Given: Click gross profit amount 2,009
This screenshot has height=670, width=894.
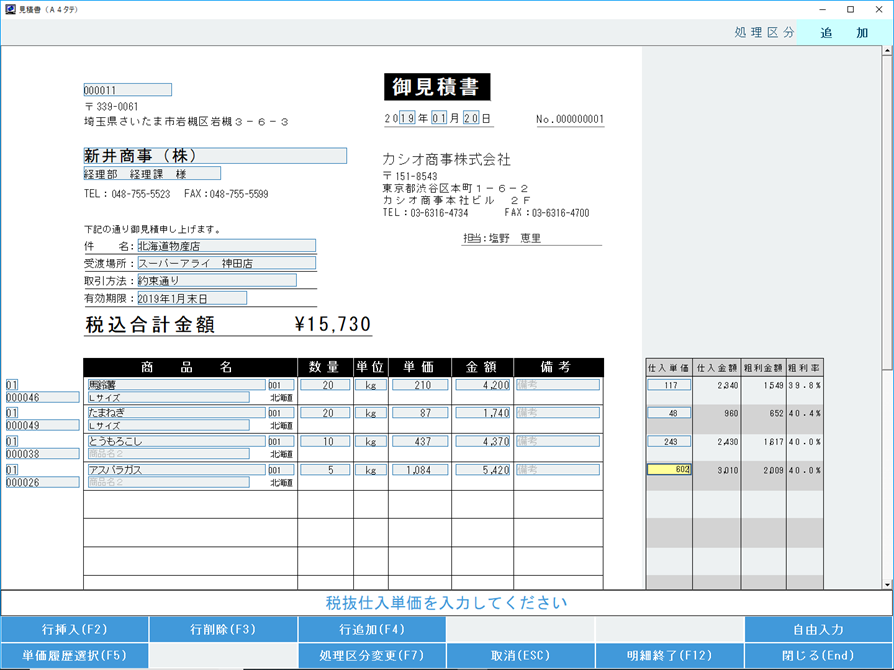Looking at the screenshot, I should pyautogui.click(x=774, y=470).
